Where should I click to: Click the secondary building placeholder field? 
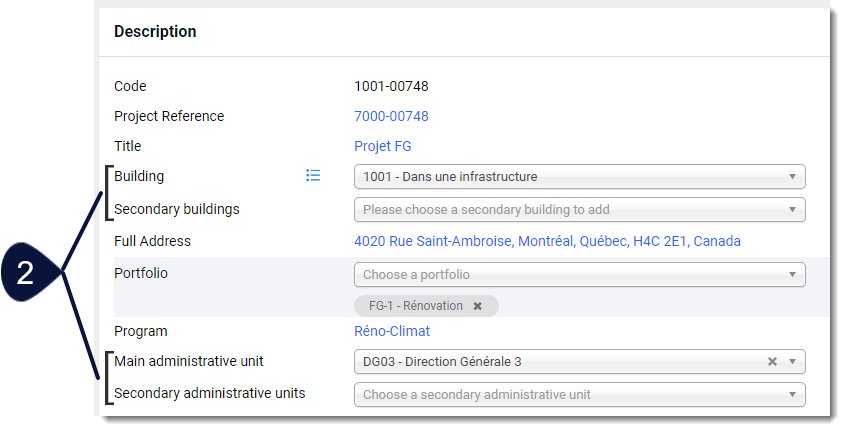[579, 210]
